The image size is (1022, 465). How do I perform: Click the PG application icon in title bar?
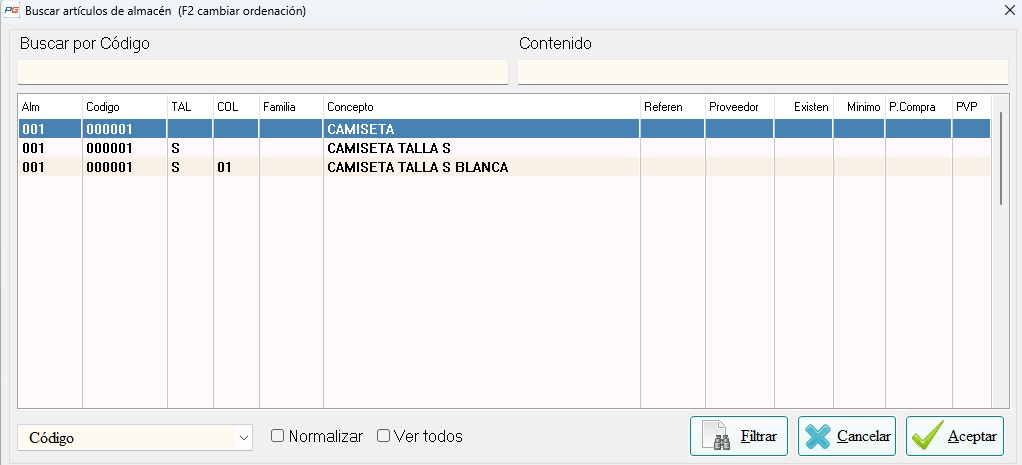point(11,11)
